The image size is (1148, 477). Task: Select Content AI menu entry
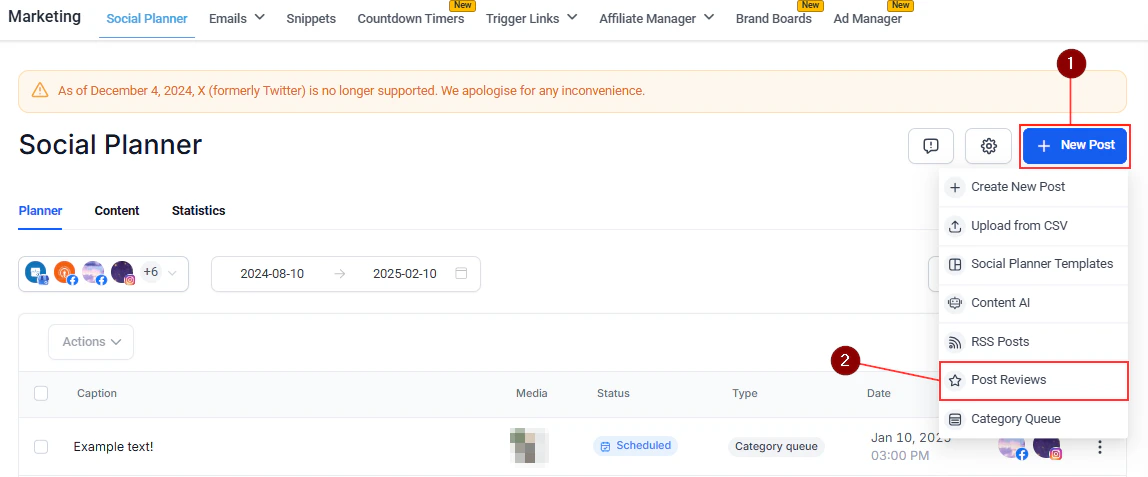(x=1033, y=303)
